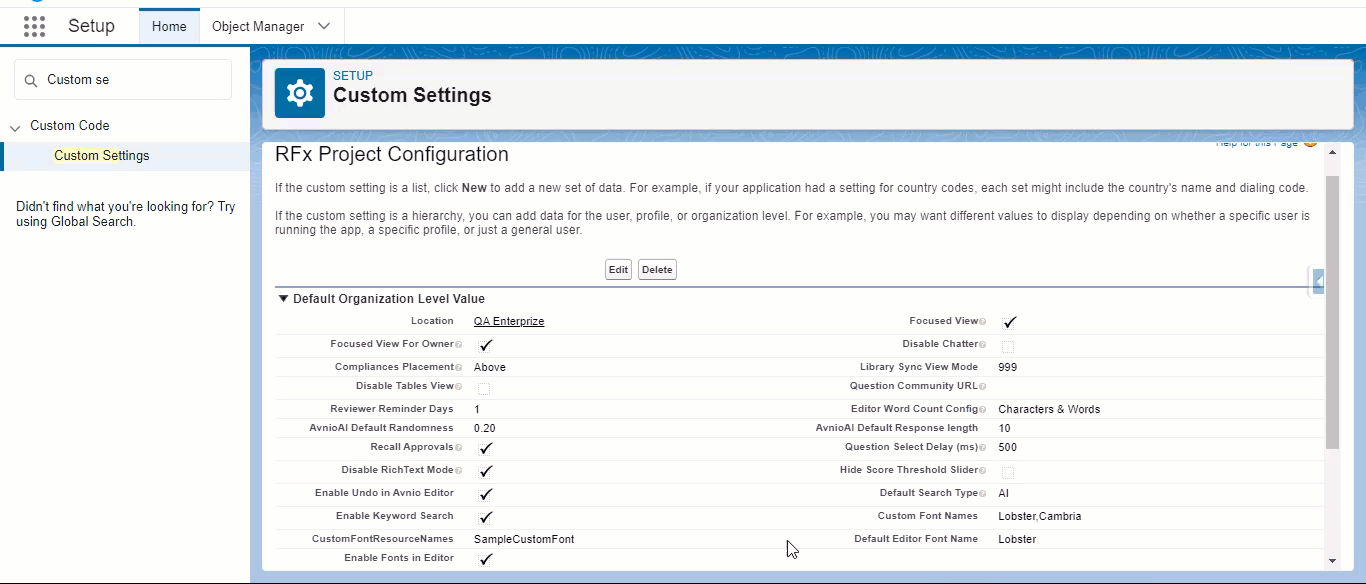Click the Setup gear icon beside Custom Settings
Screen dimensions: 1366x584
pyautogui.click(x=299, y=93)
